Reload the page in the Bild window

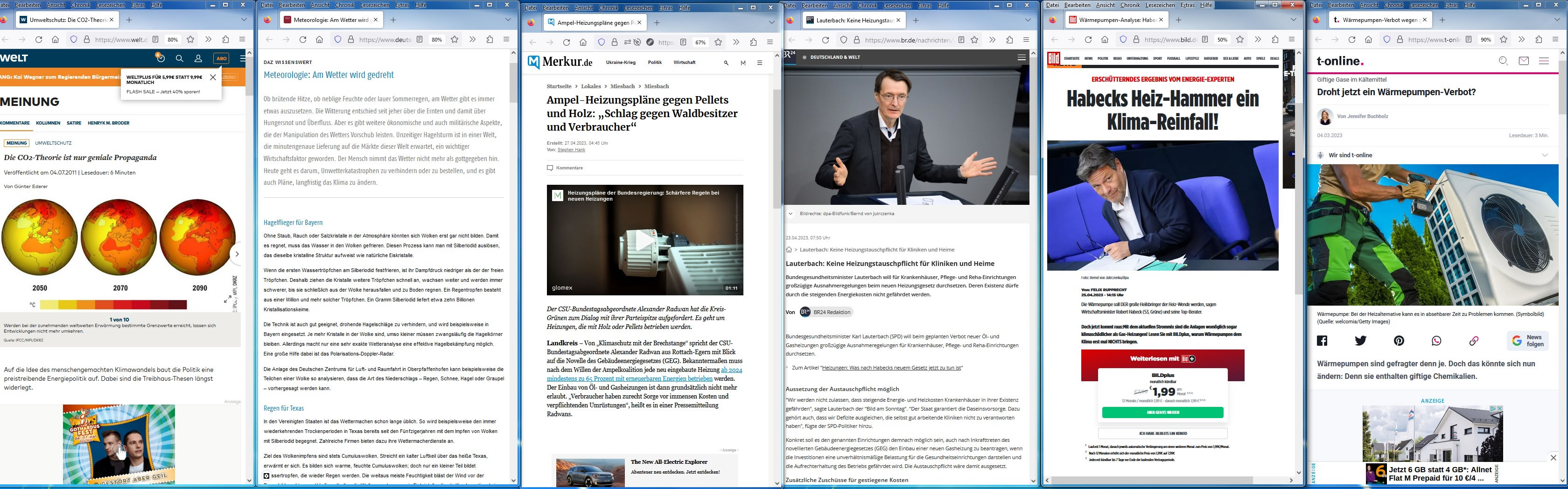pyautogui.click(x=1088, y=40)
